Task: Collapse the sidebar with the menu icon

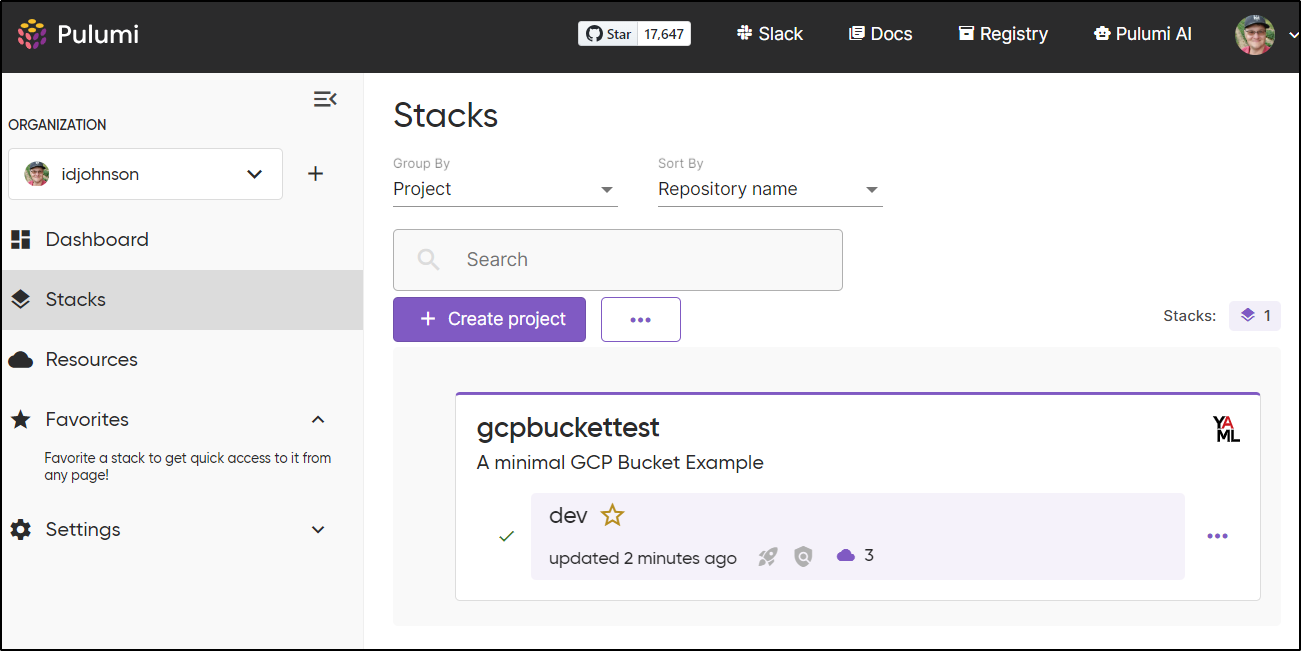Action: pos(325,99)
